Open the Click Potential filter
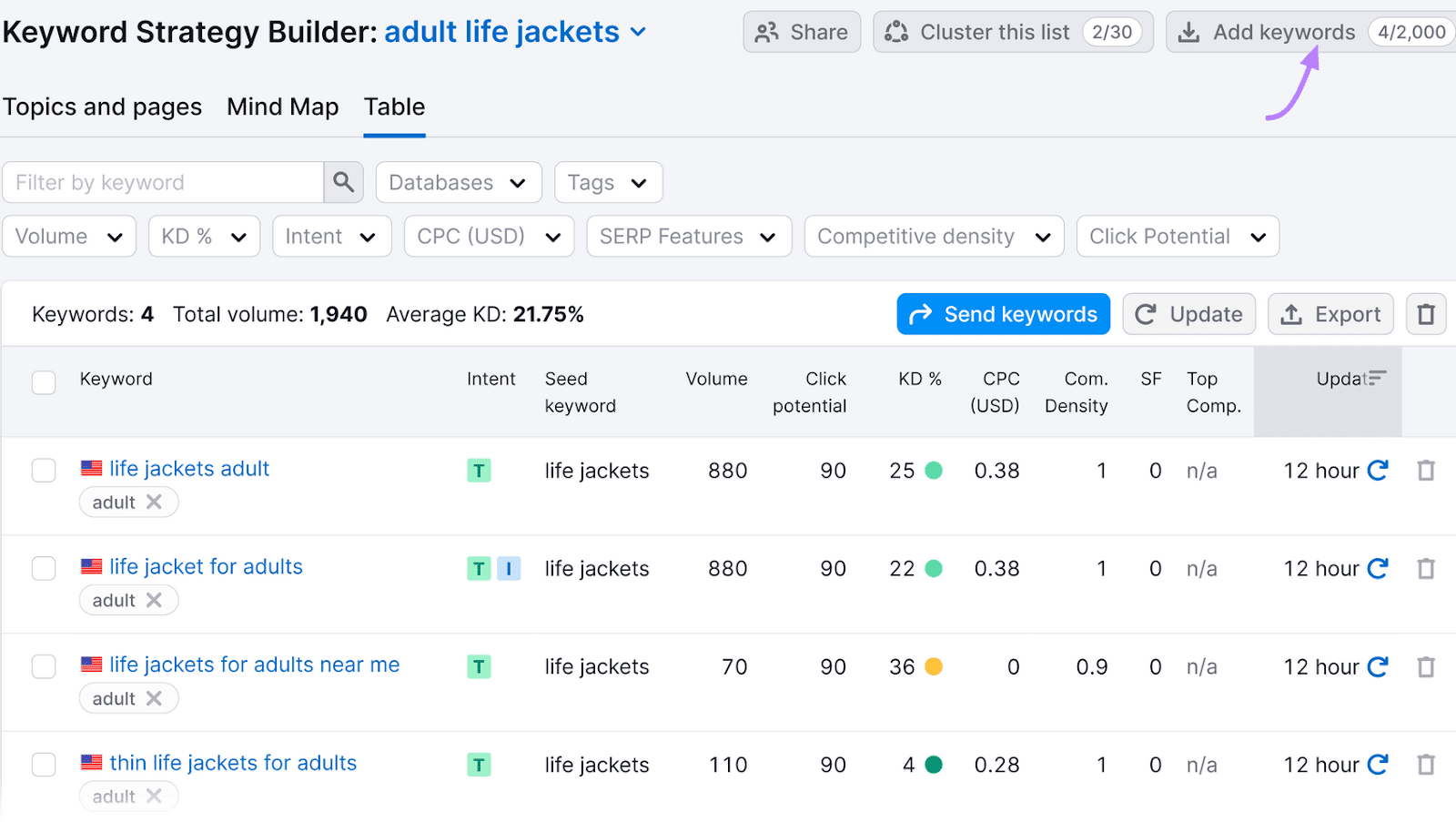The width and height of the screenshot is (1456, 822). coord(1178,236)
